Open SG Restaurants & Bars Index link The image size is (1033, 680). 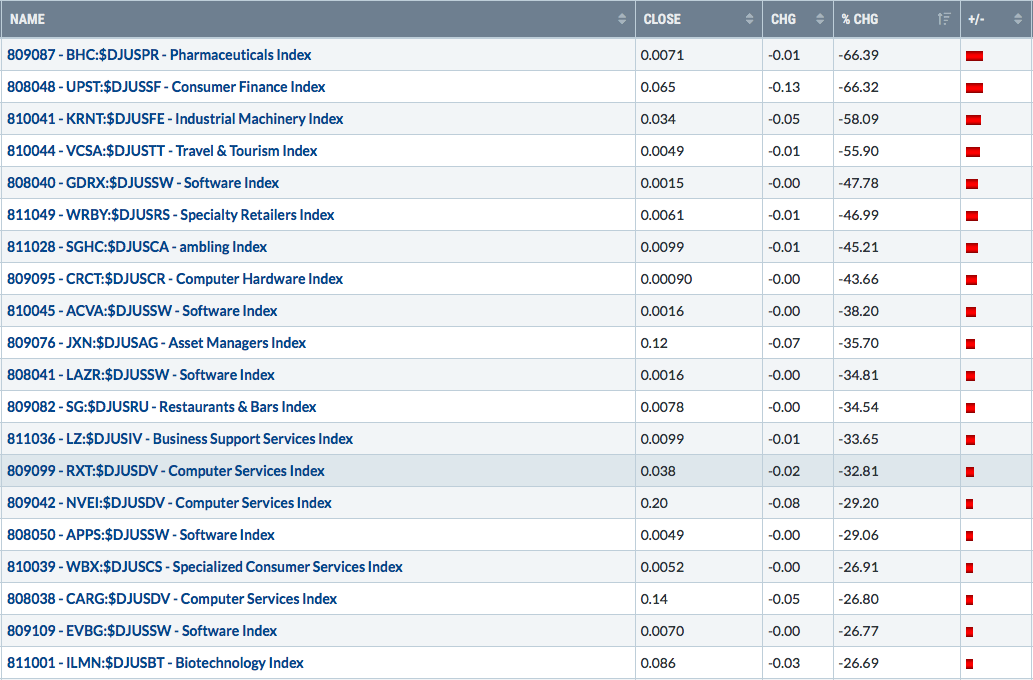[x=161, y=407]
